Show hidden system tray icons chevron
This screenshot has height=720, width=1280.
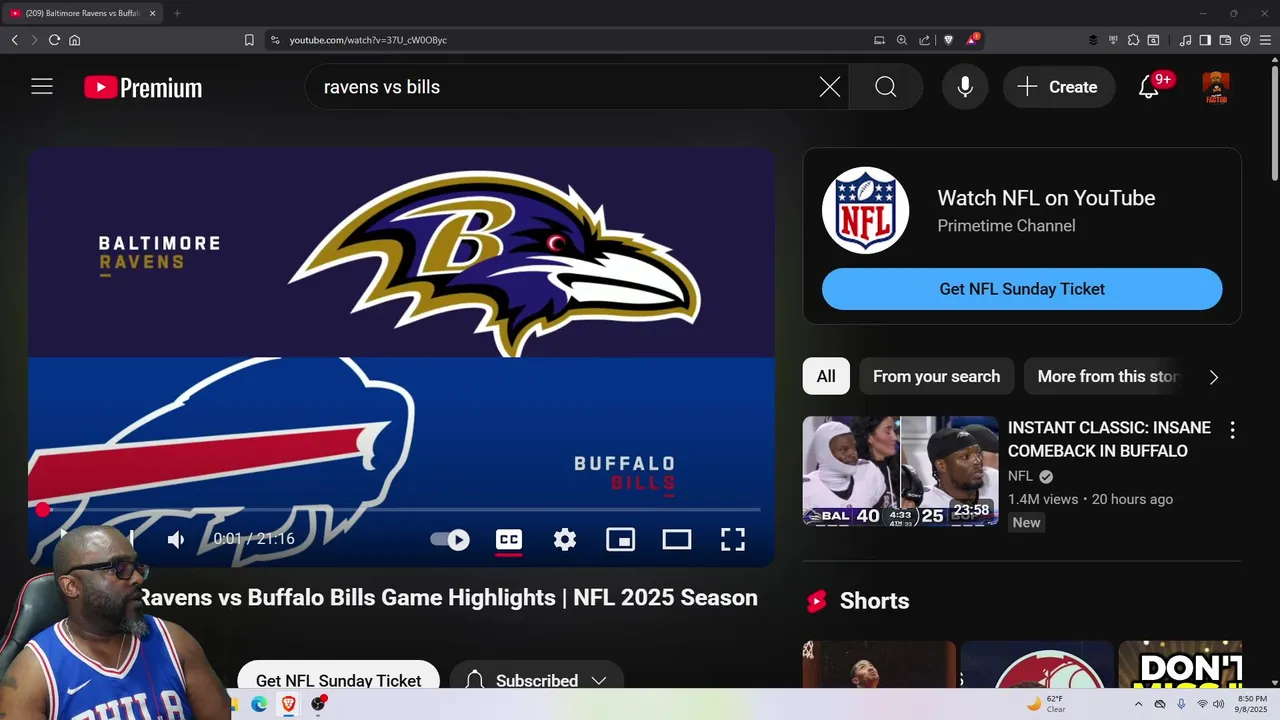click(x=1138, y=704)
